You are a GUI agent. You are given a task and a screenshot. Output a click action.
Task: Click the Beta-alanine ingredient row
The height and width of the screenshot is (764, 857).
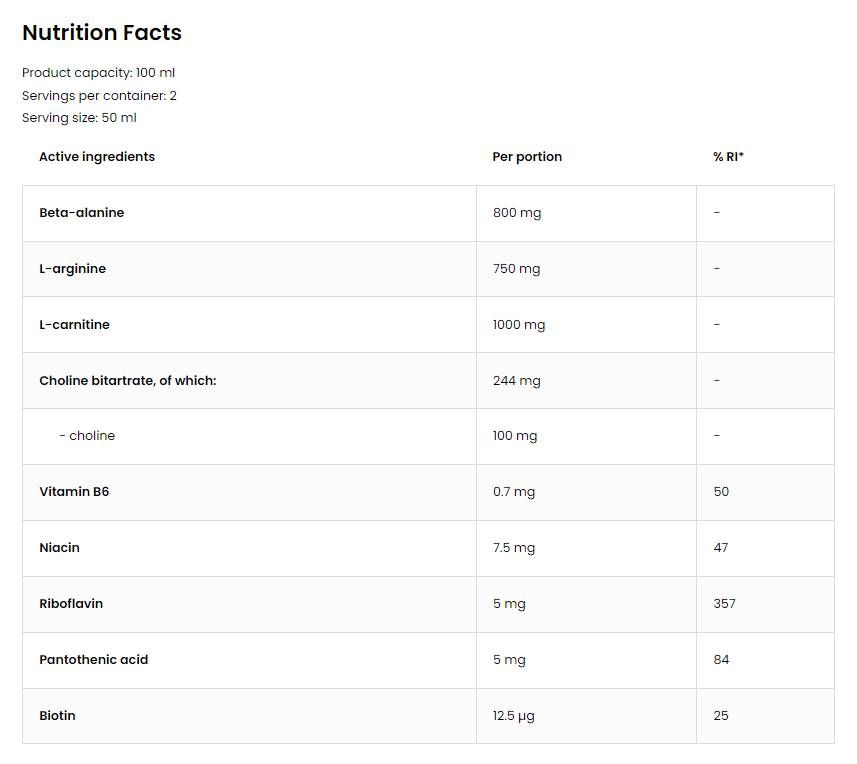(x=81, y=212)
